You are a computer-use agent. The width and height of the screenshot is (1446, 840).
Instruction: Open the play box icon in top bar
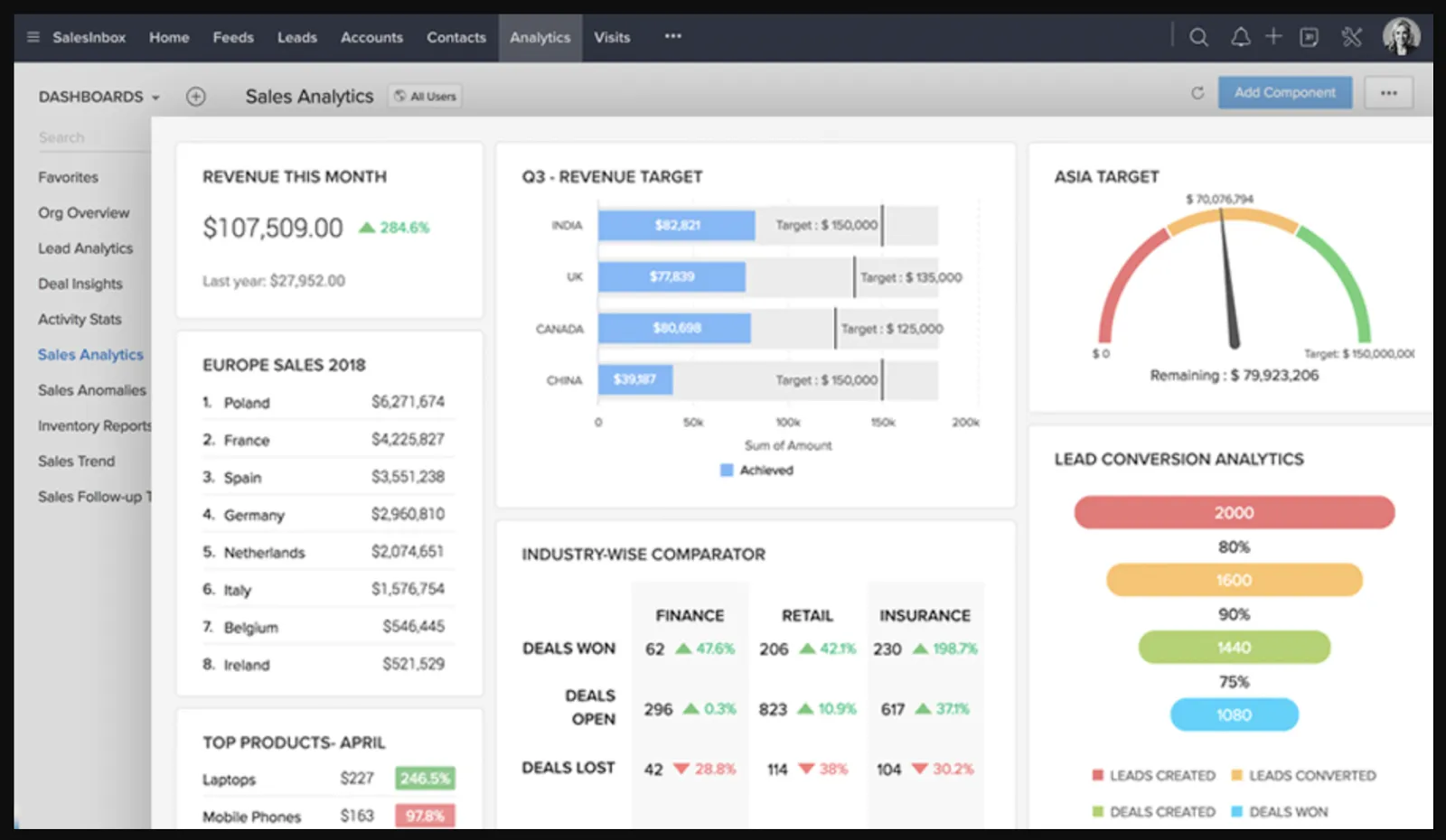tap(1309, 37)
